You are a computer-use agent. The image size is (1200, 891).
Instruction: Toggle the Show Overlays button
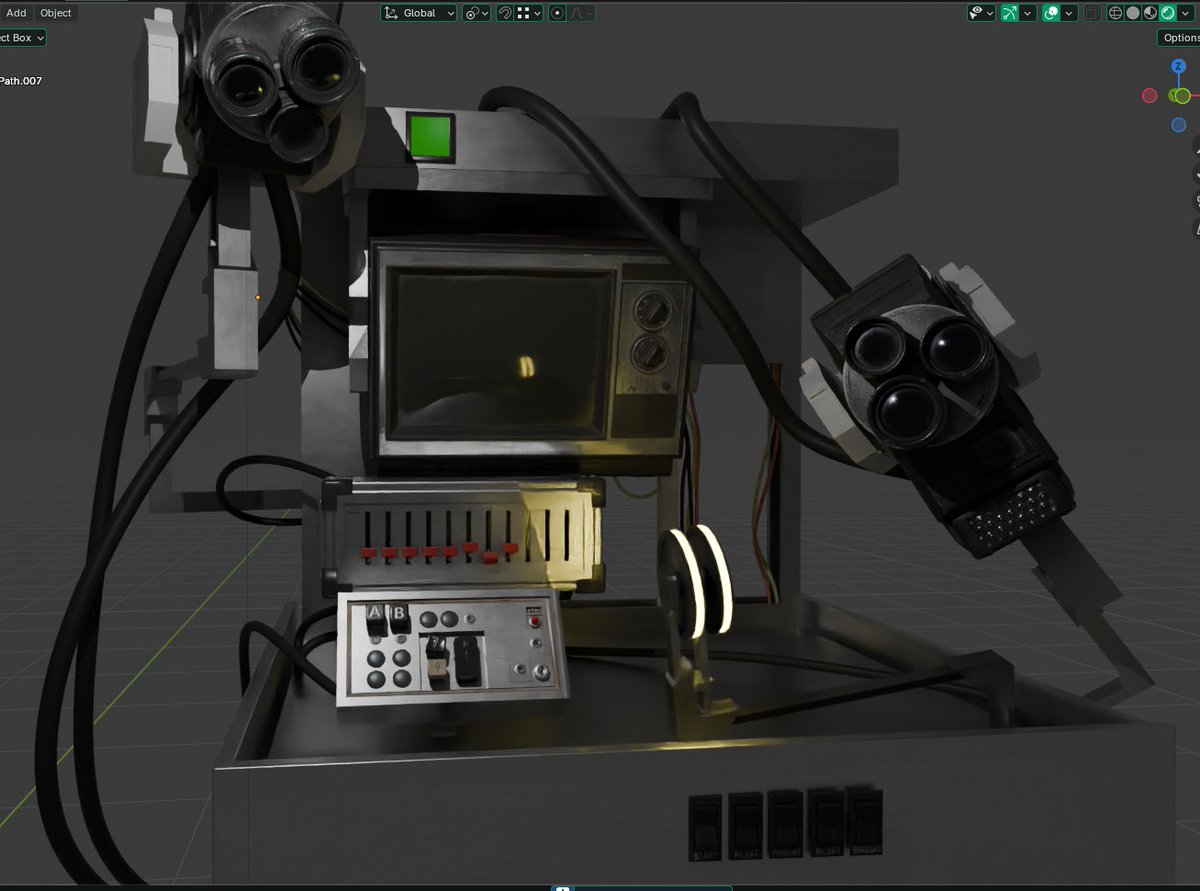tap(1051, 13)
